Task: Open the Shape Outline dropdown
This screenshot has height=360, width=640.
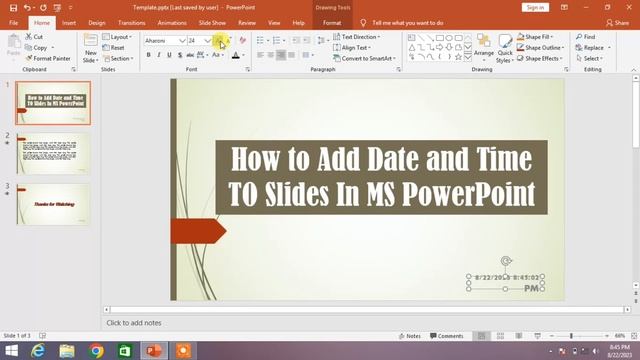Action: click(540, 48)
